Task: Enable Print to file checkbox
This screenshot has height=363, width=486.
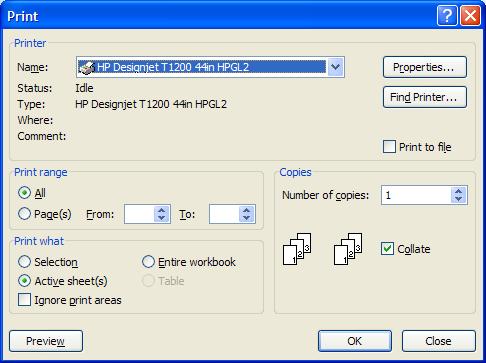Action: click(389, 147)
